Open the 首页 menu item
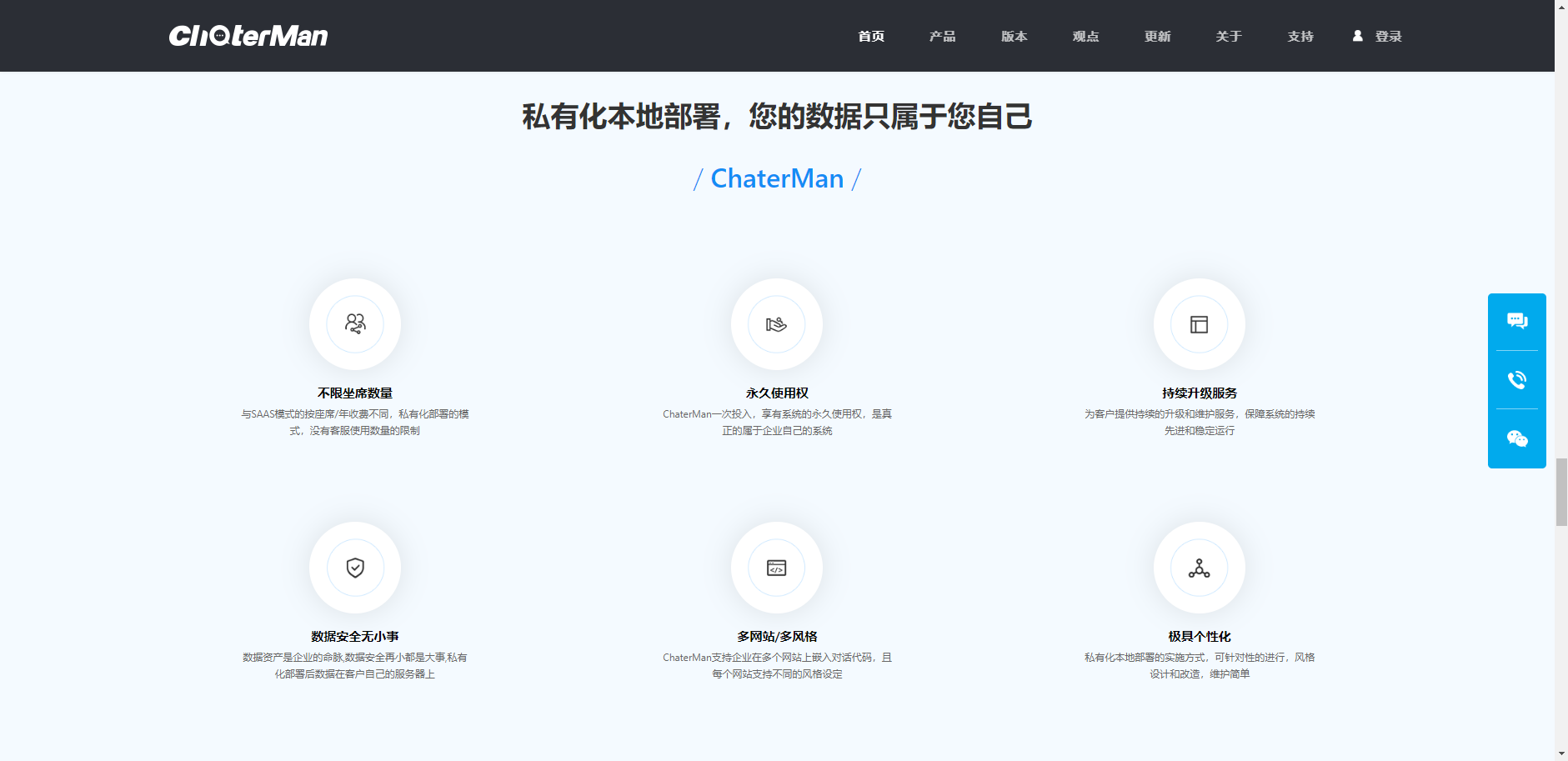This screenshot has height=761, width=1568. point(871,36)
